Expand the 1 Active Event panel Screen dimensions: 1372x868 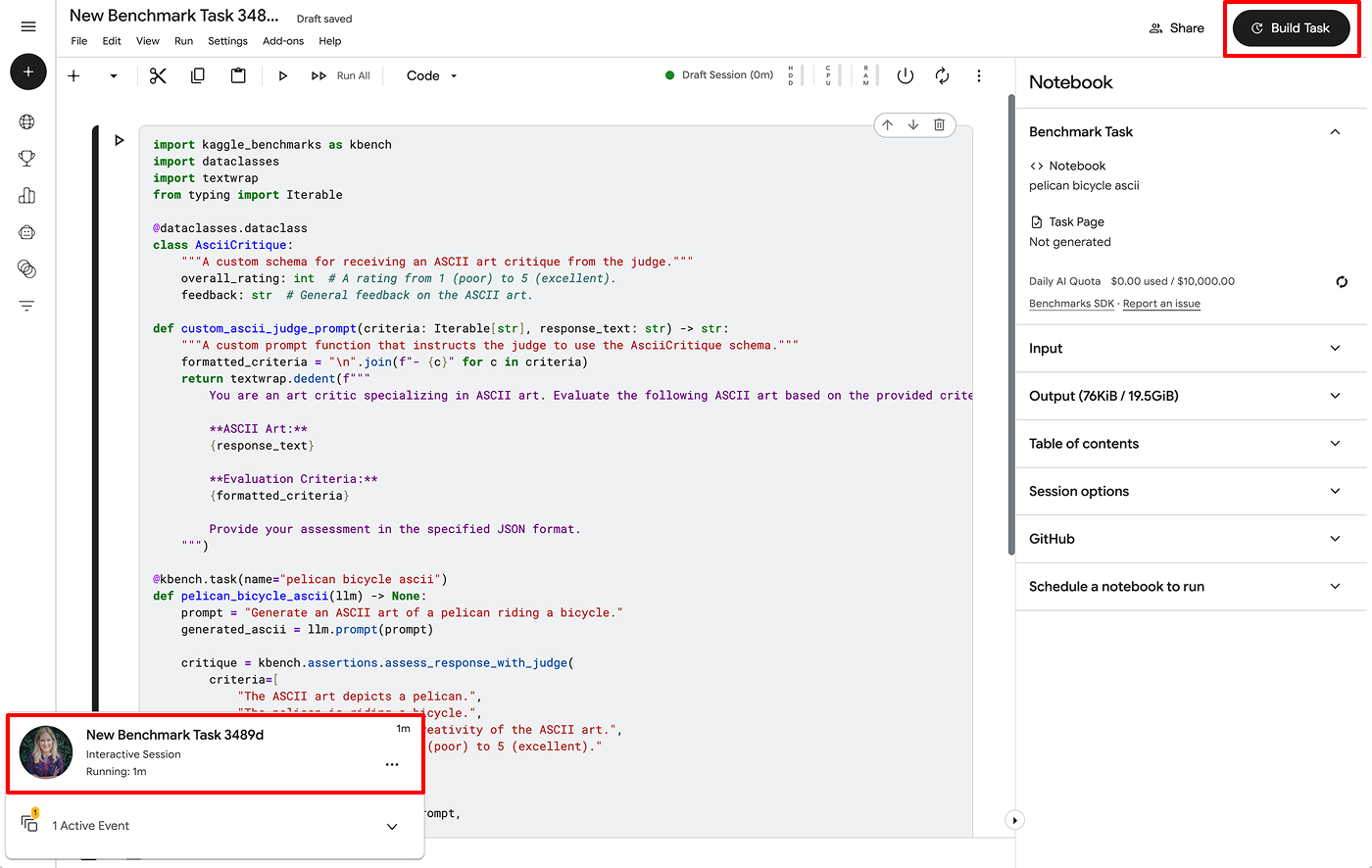(x=392, y=826)
